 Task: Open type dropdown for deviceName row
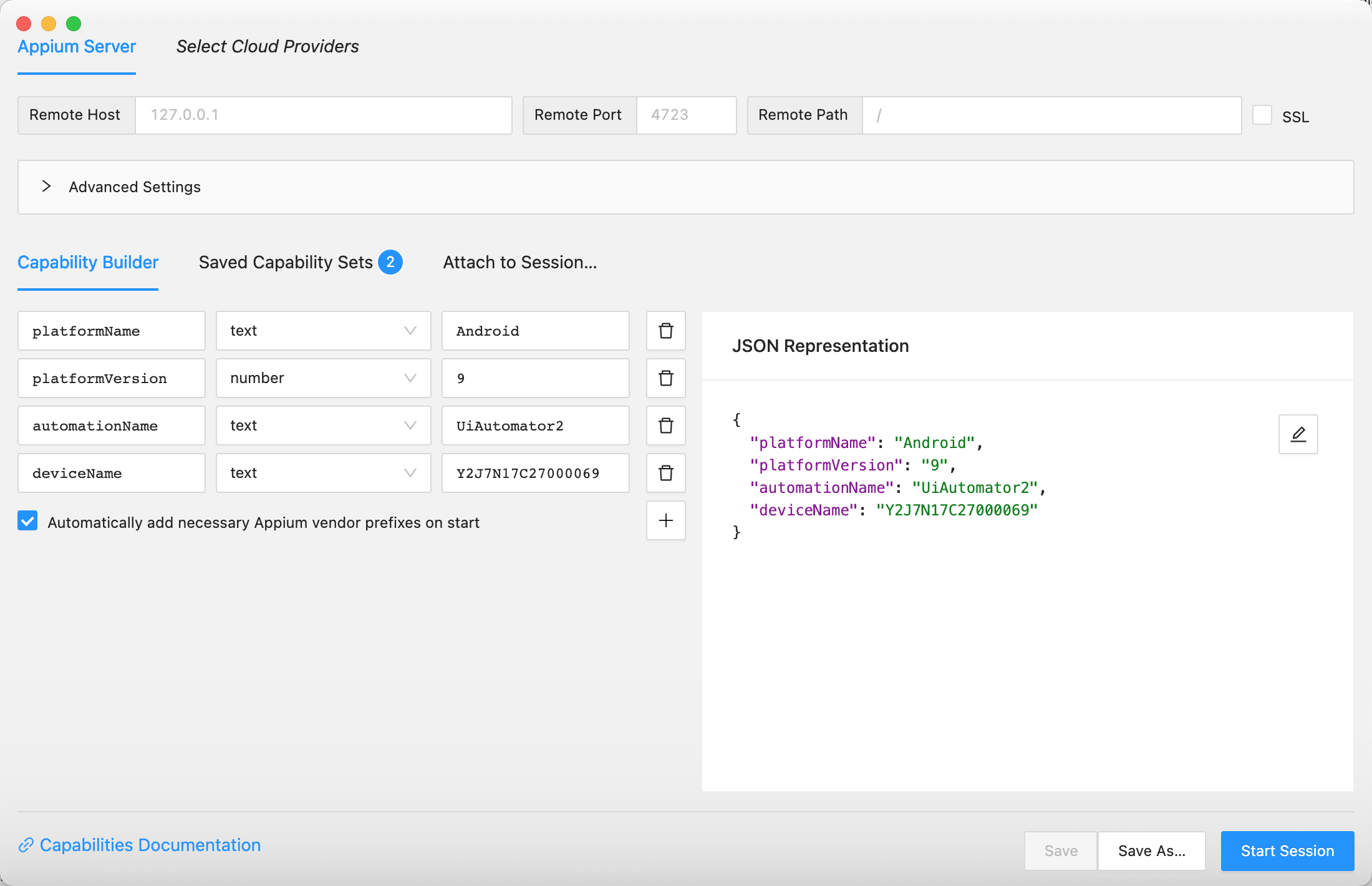click(x=323, y=473)
